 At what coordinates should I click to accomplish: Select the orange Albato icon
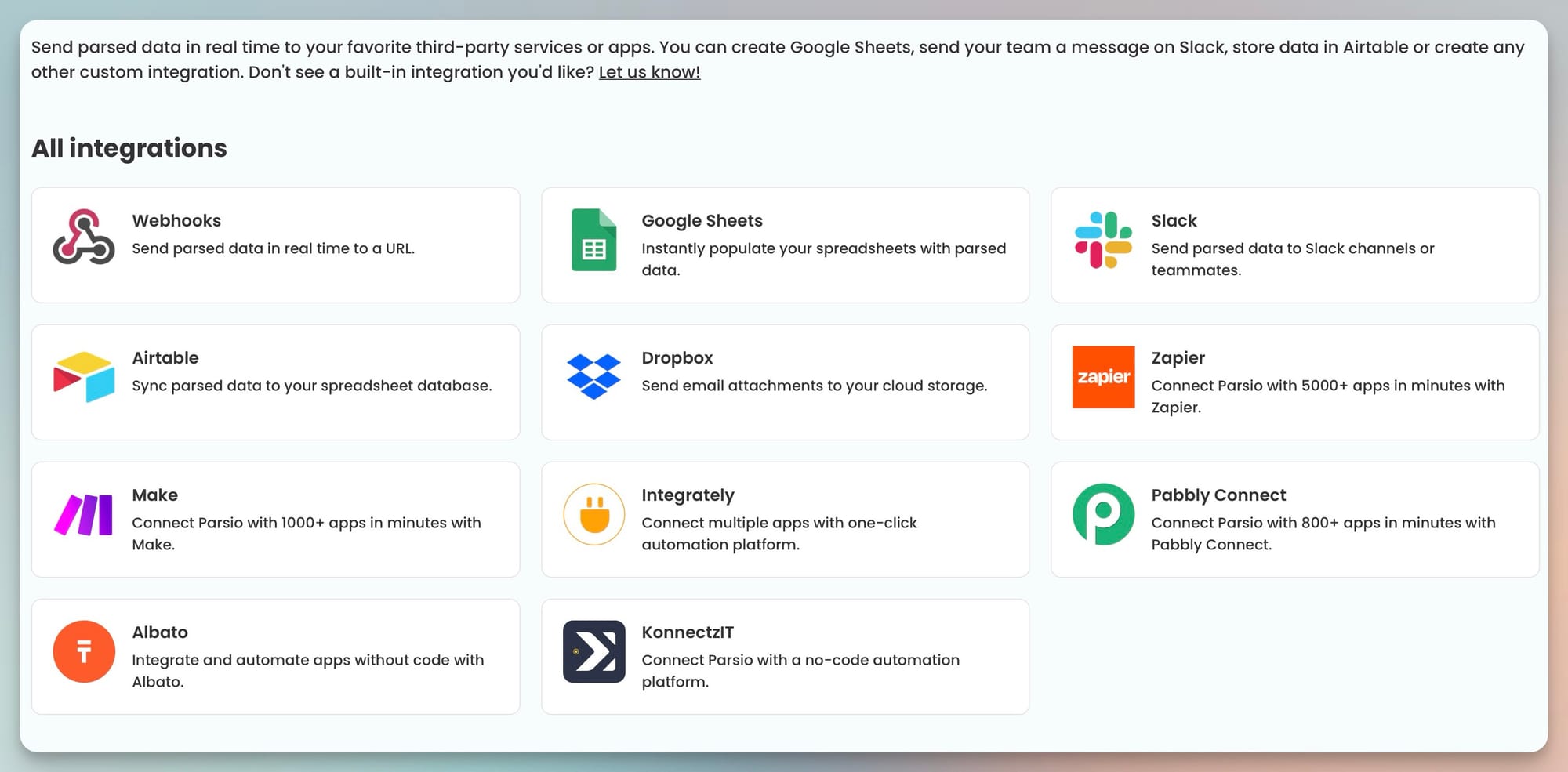point(84,652)
